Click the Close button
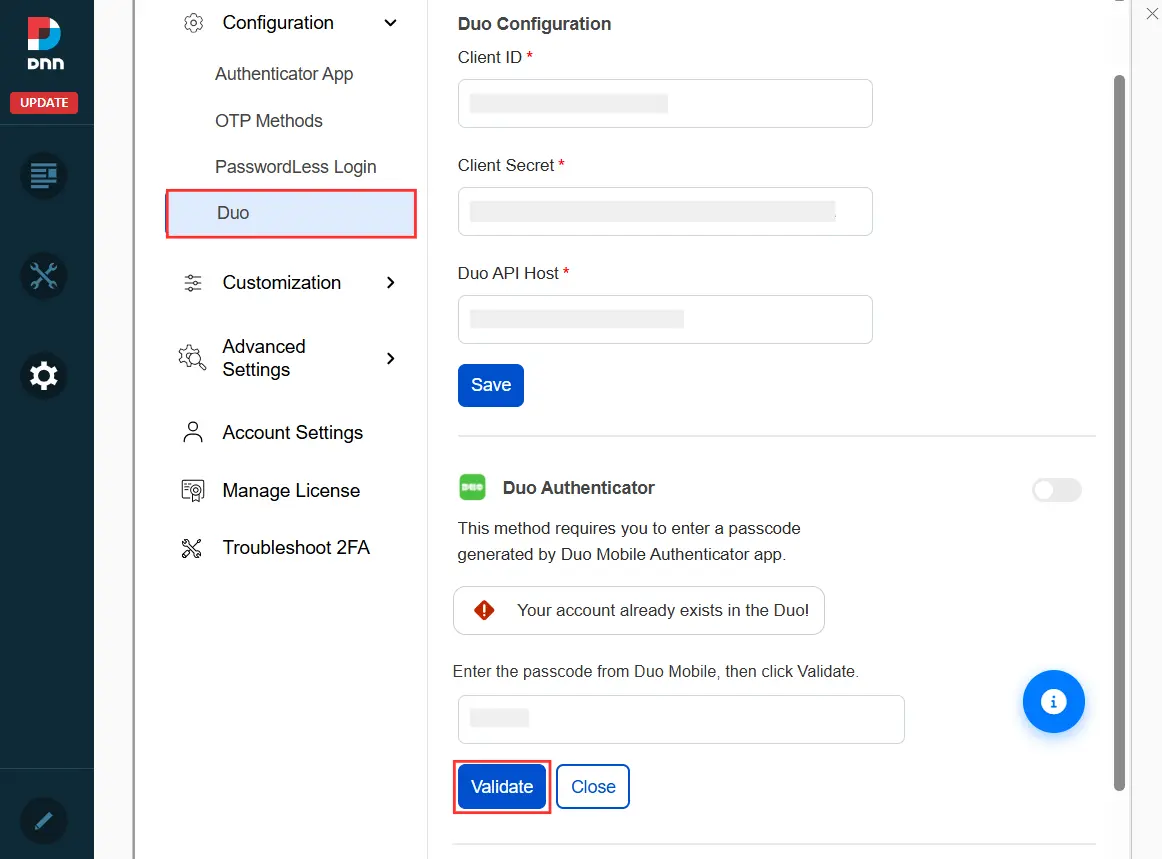Screen dimensions: 1162x859 tap(593, 787)
